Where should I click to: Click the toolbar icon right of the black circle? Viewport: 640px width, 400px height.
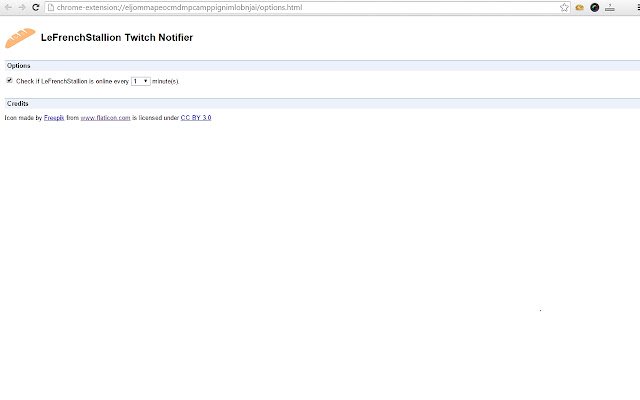click(x=610, y=7)
